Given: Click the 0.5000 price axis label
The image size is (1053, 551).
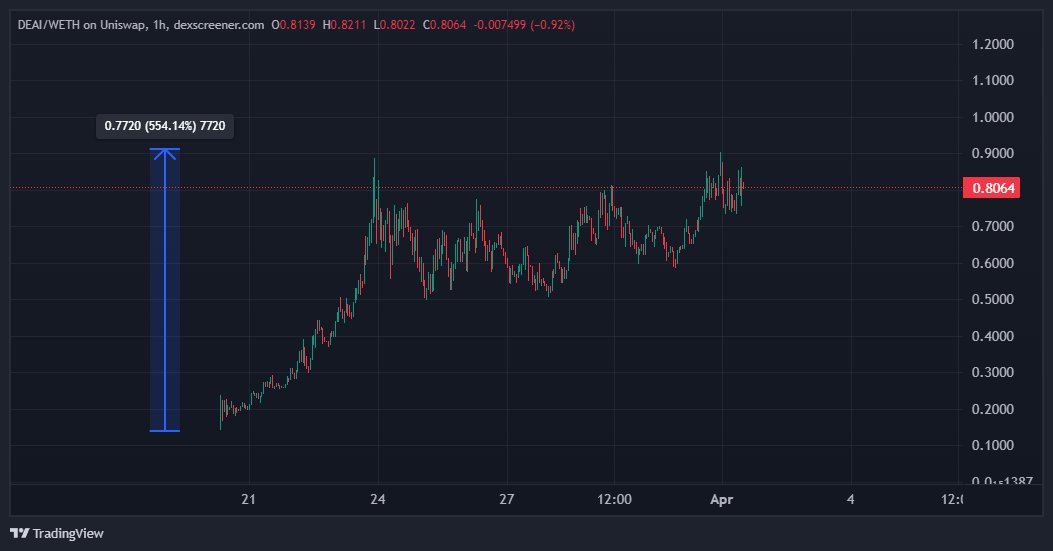Looking at the screenshot, I should click(x=993, y=299).
